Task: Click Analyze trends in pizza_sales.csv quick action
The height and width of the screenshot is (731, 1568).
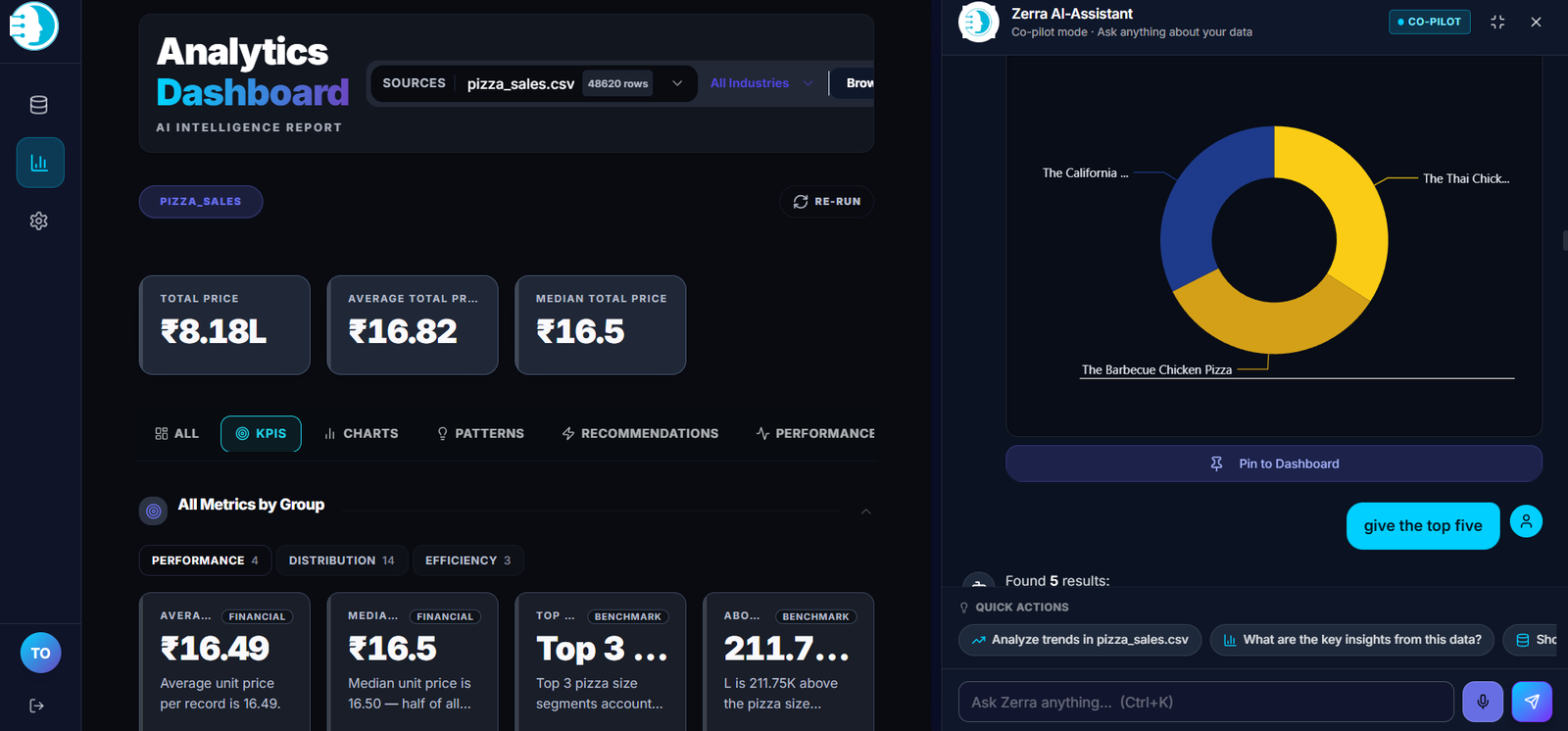Action: [1080, 640]
